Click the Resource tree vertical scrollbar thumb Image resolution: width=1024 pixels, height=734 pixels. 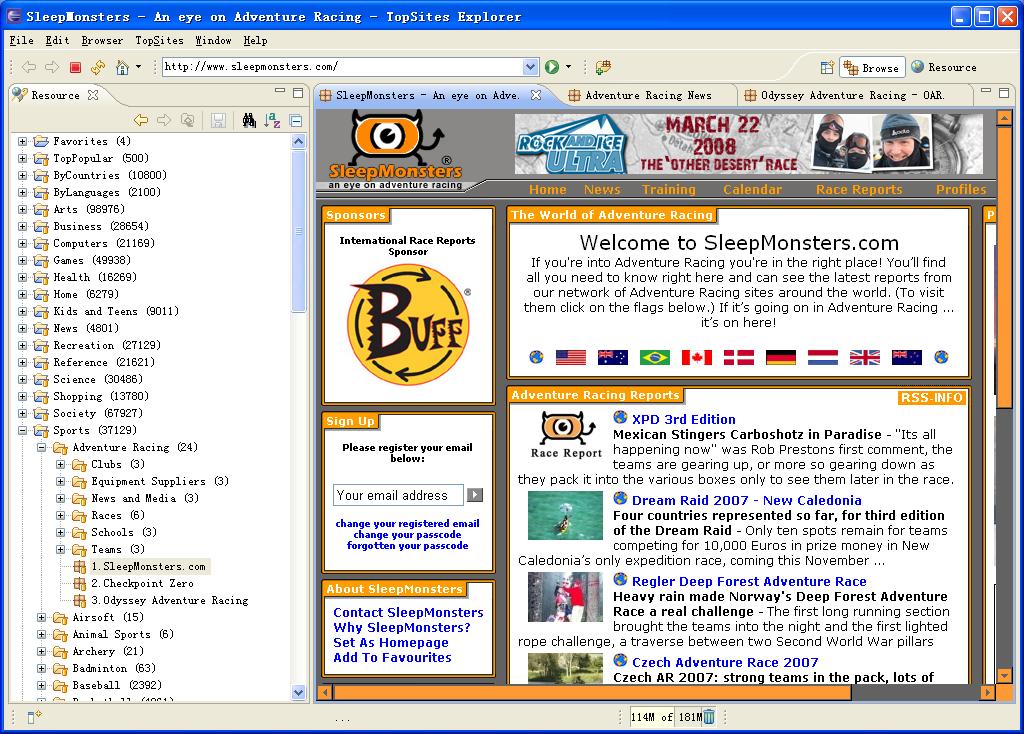tap(298, 231)
